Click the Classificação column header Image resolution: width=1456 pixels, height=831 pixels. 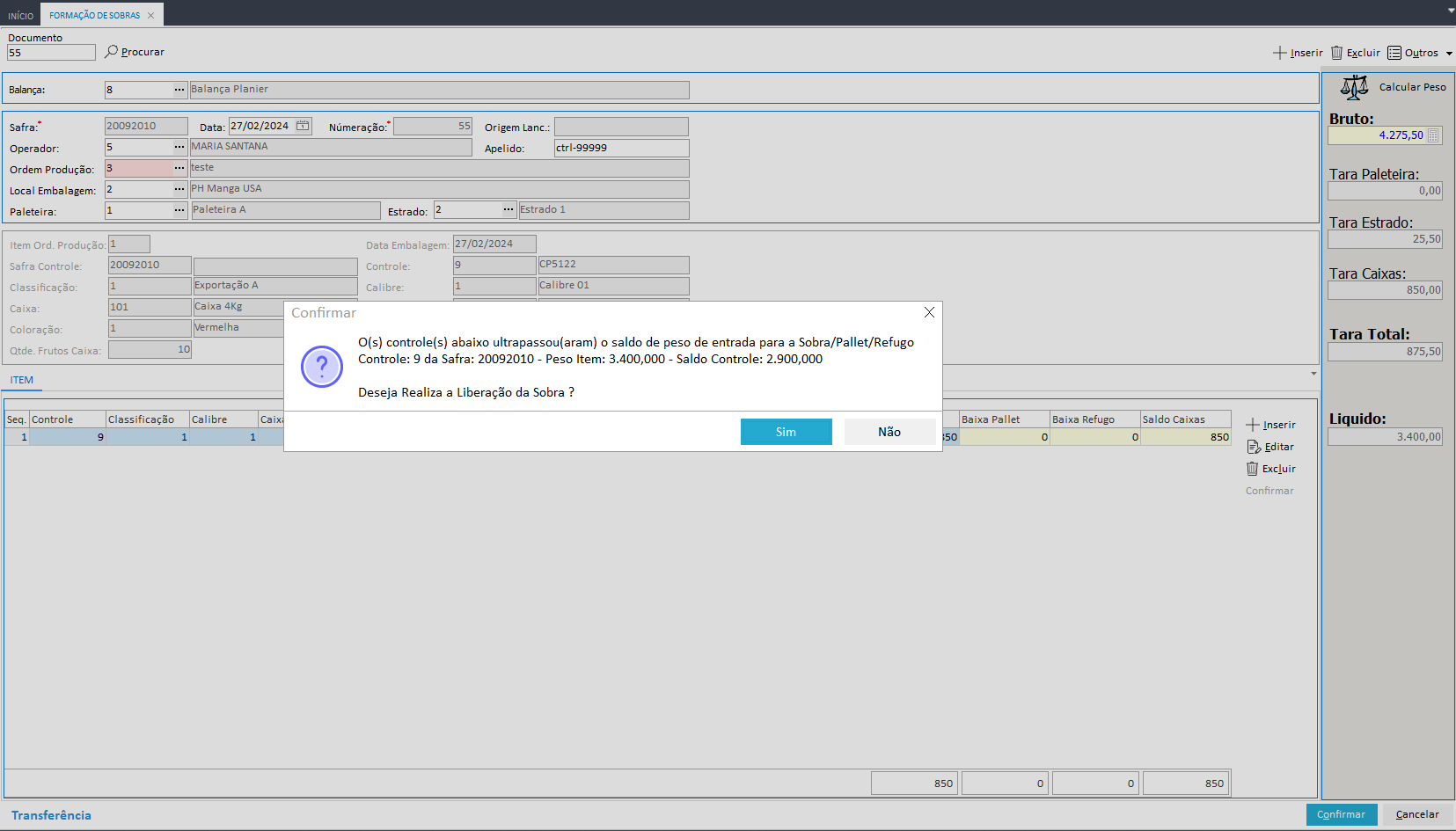click(148, 419)
